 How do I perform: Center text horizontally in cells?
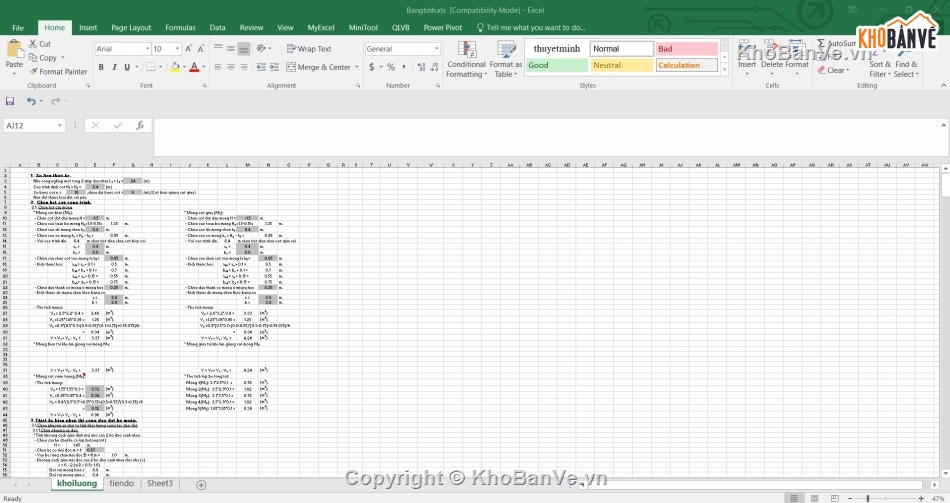point(231,67)
